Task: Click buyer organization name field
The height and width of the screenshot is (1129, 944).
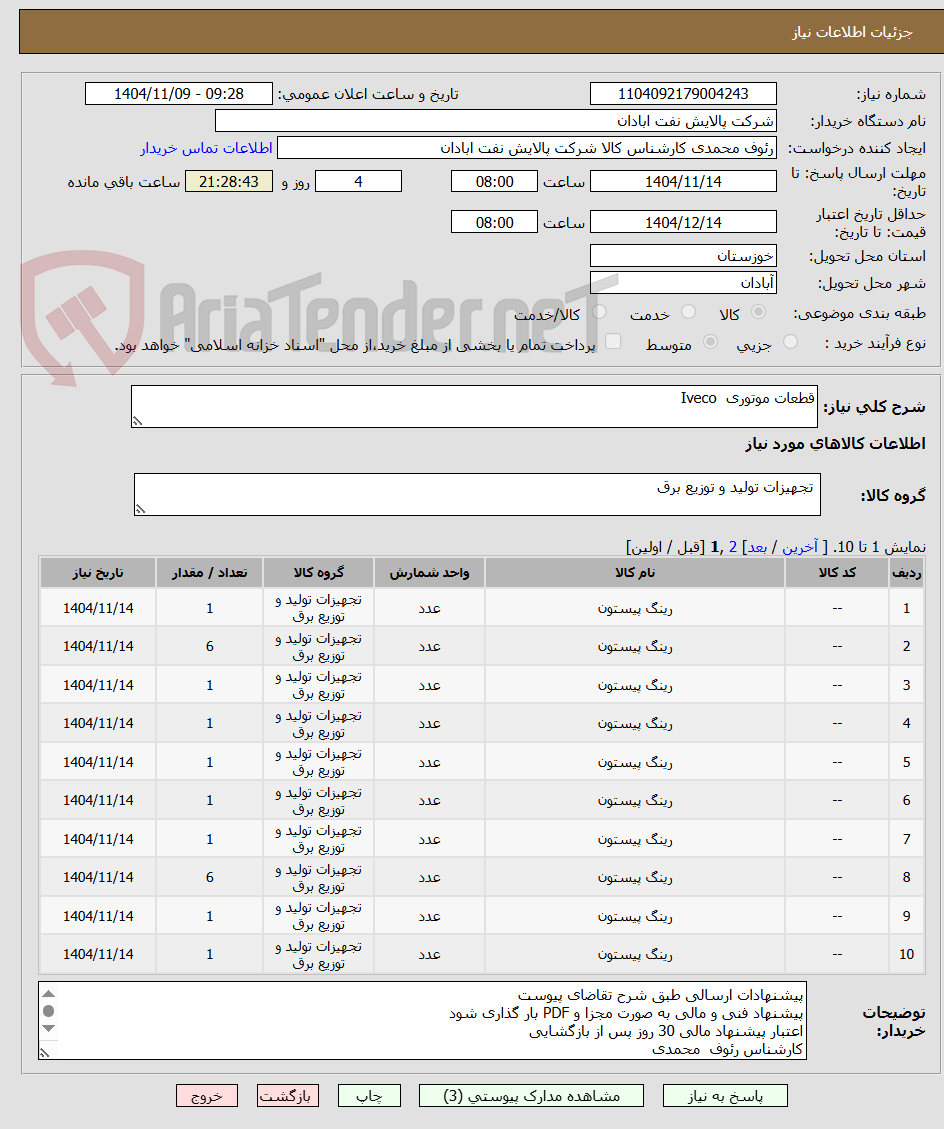Action: pyautogui.click(x=495, y=121)
